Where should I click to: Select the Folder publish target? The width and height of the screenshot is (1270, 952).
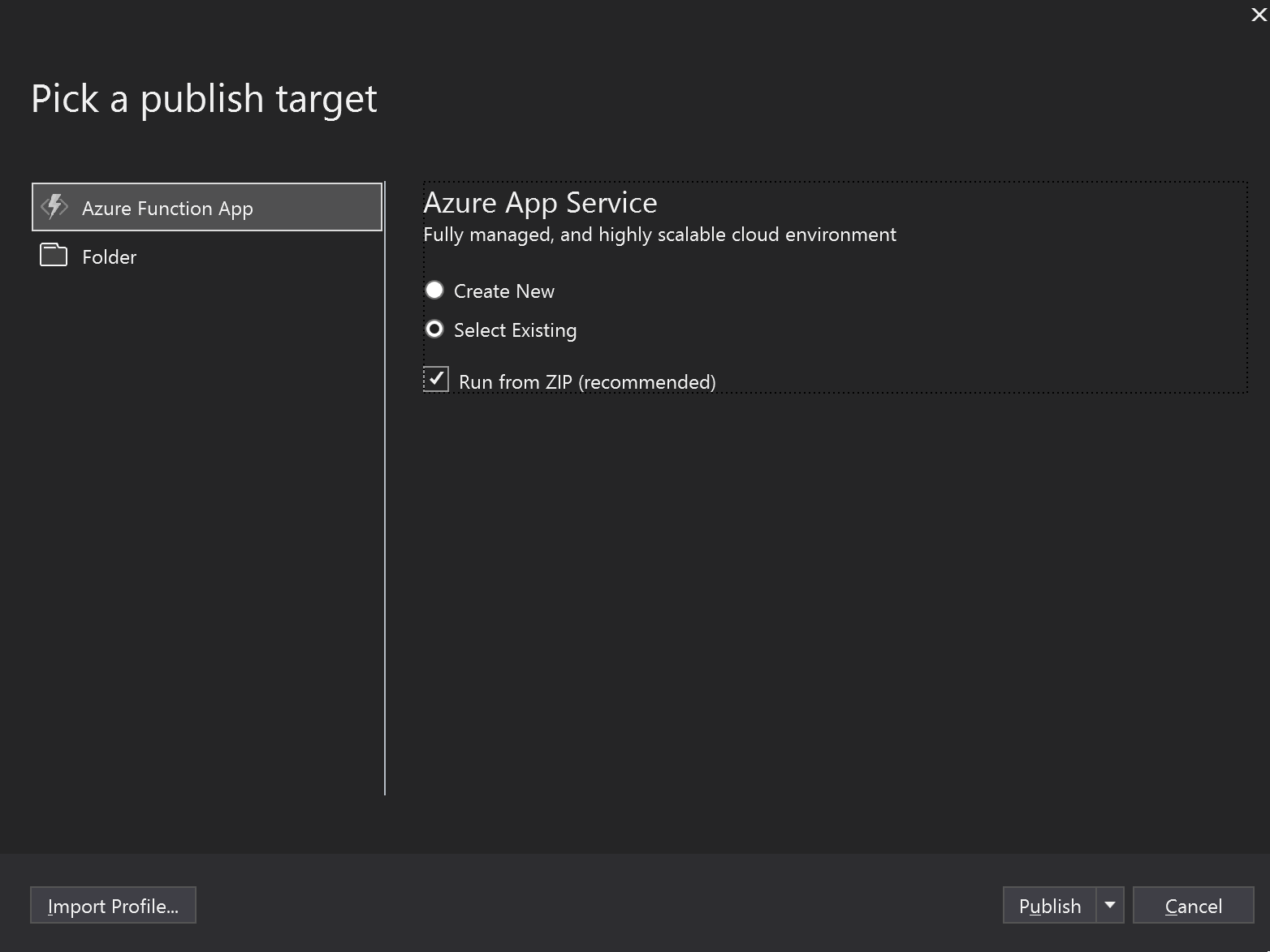pos(207,256)
